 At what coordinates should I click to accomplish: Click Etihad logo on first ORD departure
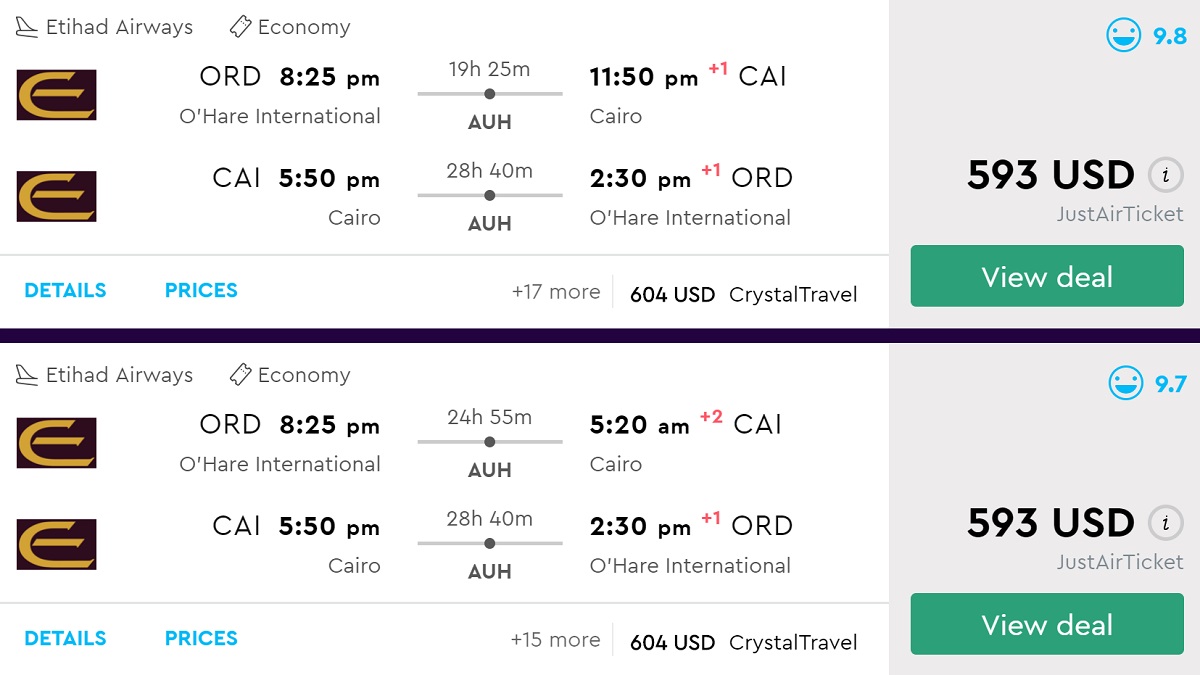(x=57, y=95)
